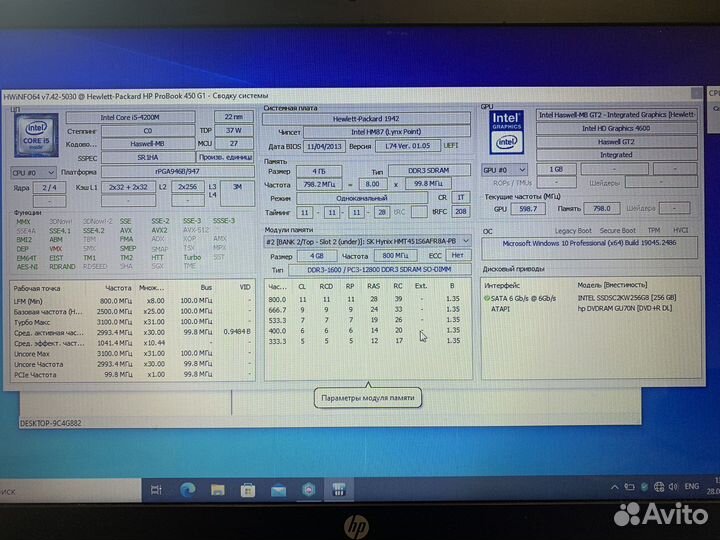Click the '333.3' memory timing row
This screenshot has width=720, height=540.
pos(368,341)
